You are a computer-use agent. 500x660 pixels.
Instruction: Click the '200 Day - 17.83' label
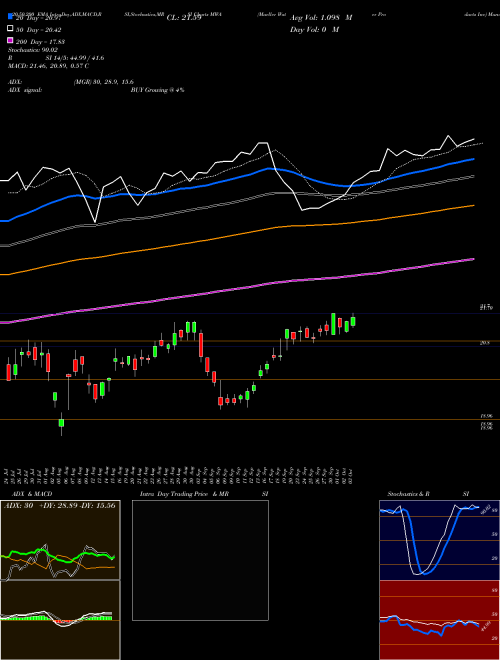40,42
